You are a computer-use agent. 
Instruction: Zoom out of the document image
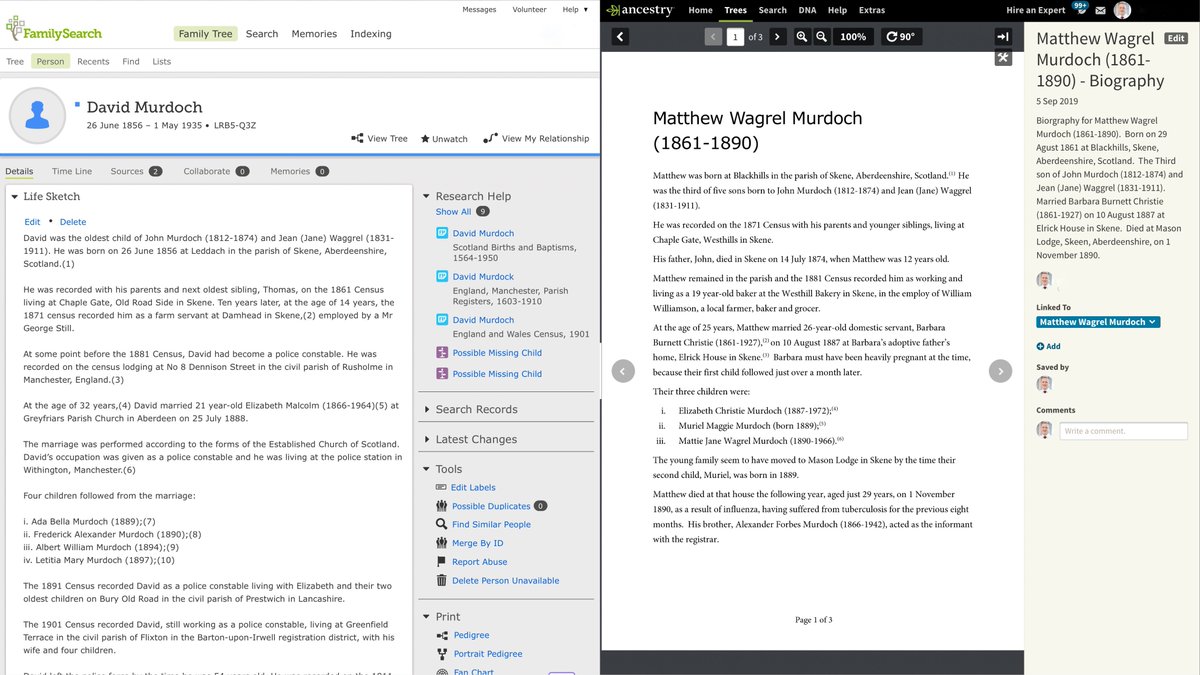coord(821,36)
